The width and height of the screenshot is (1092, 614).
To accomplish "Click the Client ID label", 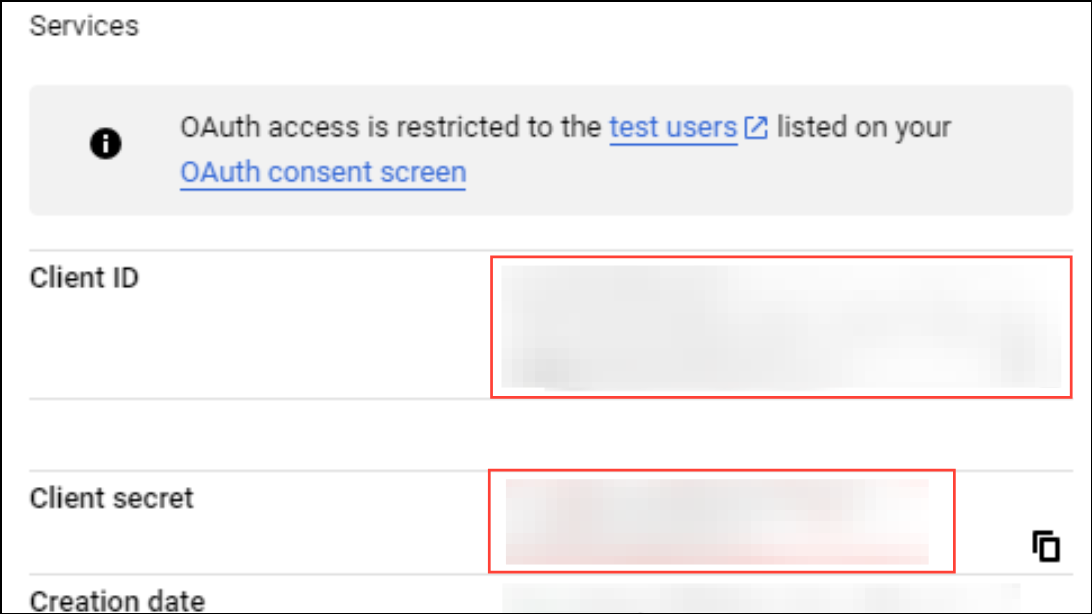I will coord(84,278).
